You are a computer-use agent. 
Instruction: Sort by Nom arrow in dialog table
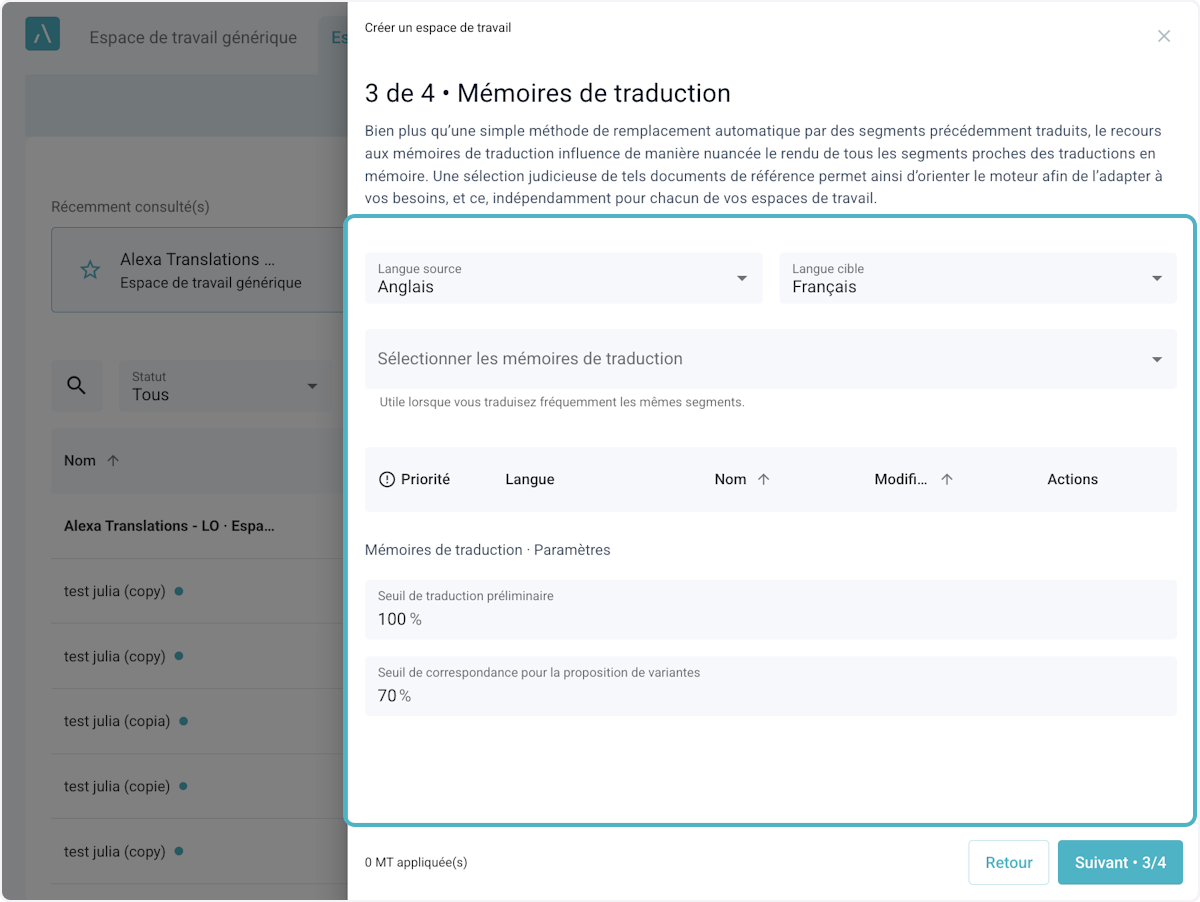[x=764, y=480]
